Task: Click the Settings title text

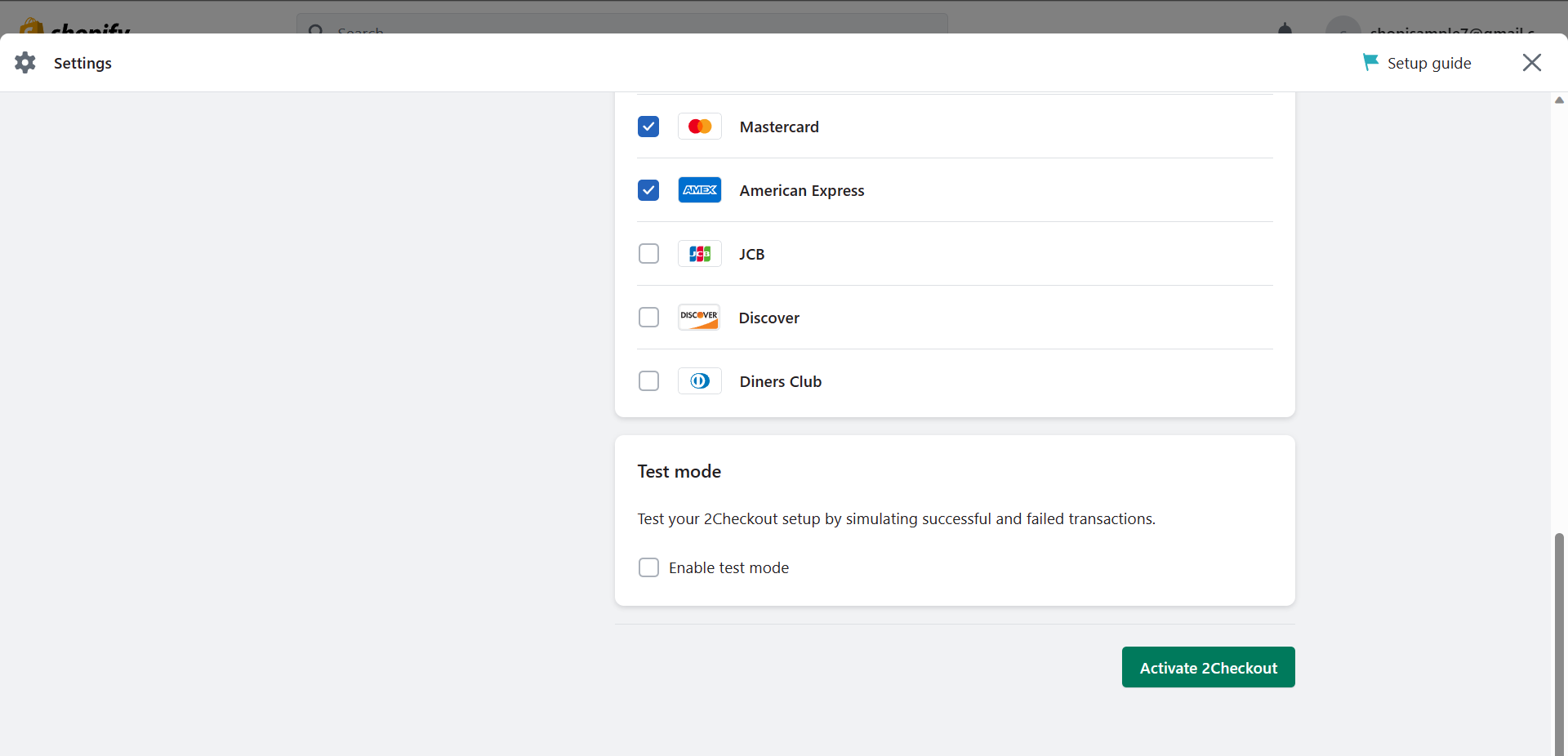Action: (x=82, y=63)
